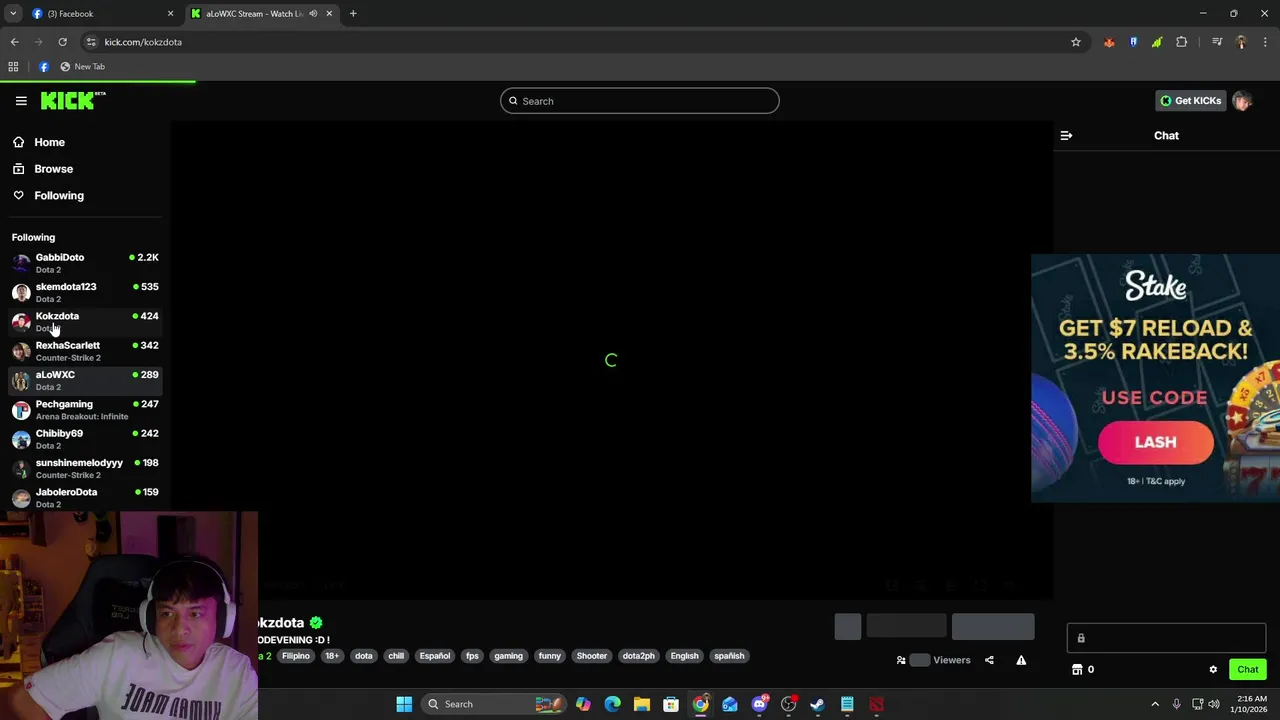The image size is (1280, 720).
Task: Open the Windows Start menu
Action: tap(404, 704)
